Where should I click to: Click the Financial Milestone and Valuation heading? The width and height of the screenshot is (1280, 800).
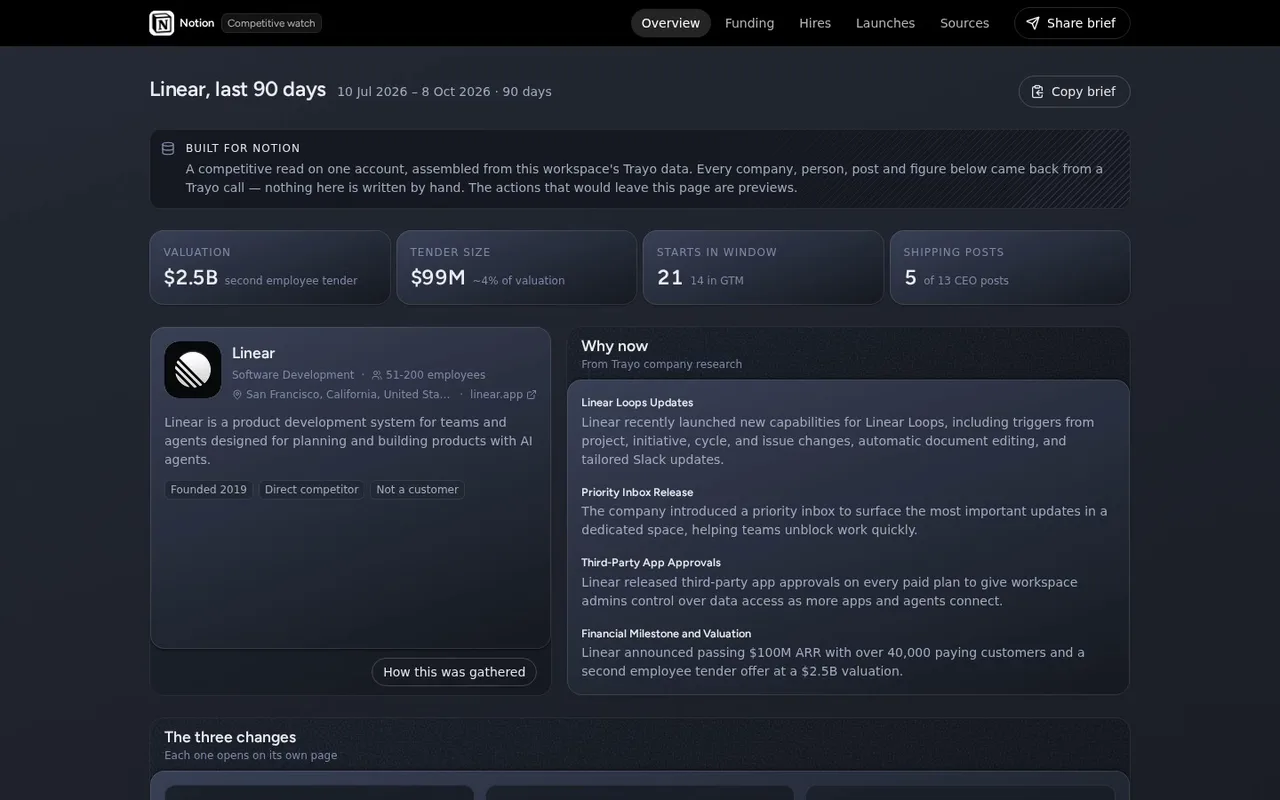pyautogui.click(x=666, y=634)
